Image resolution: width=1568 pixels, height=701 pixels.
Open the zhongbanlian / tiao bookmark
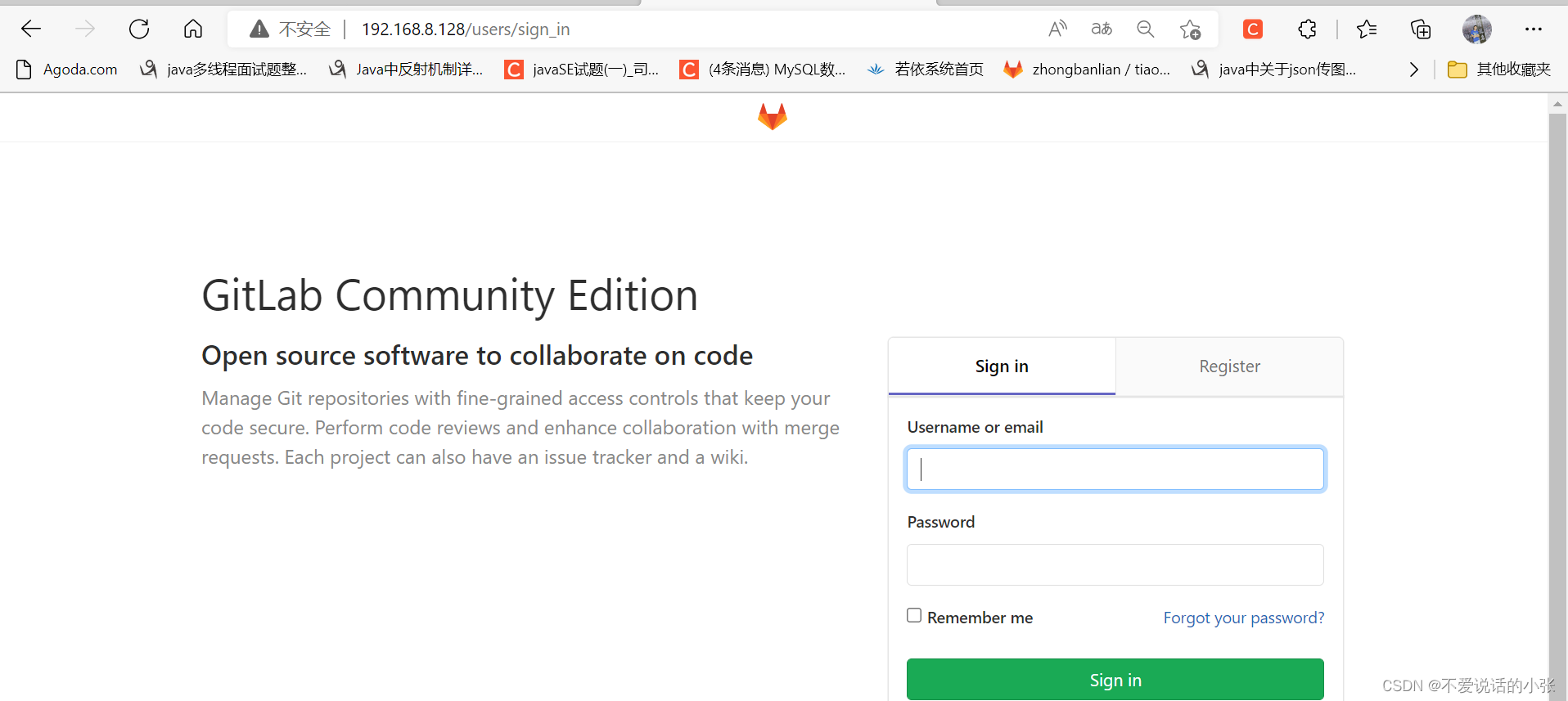[1087, 70]
